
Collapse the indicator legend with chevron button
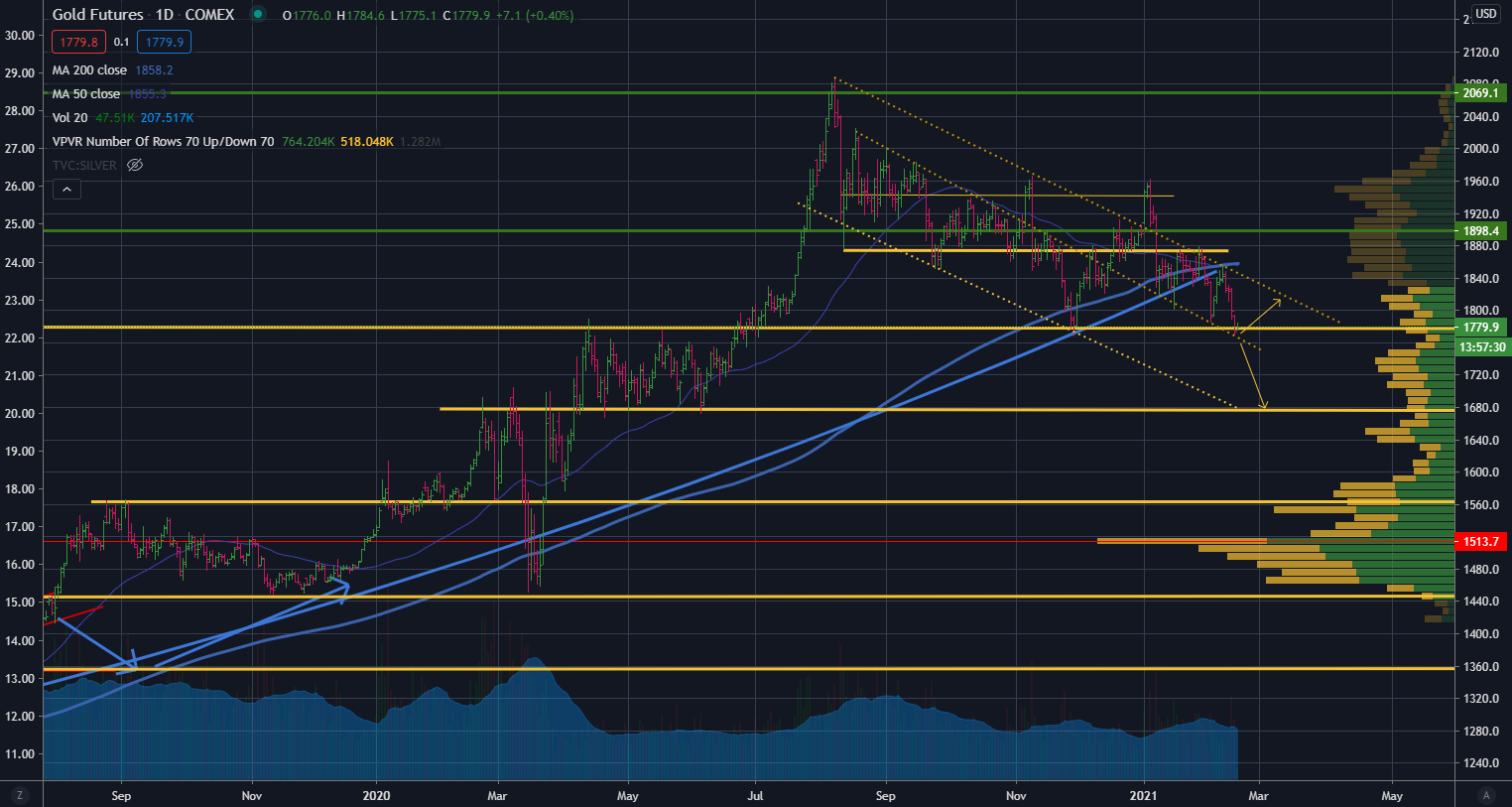66,189
